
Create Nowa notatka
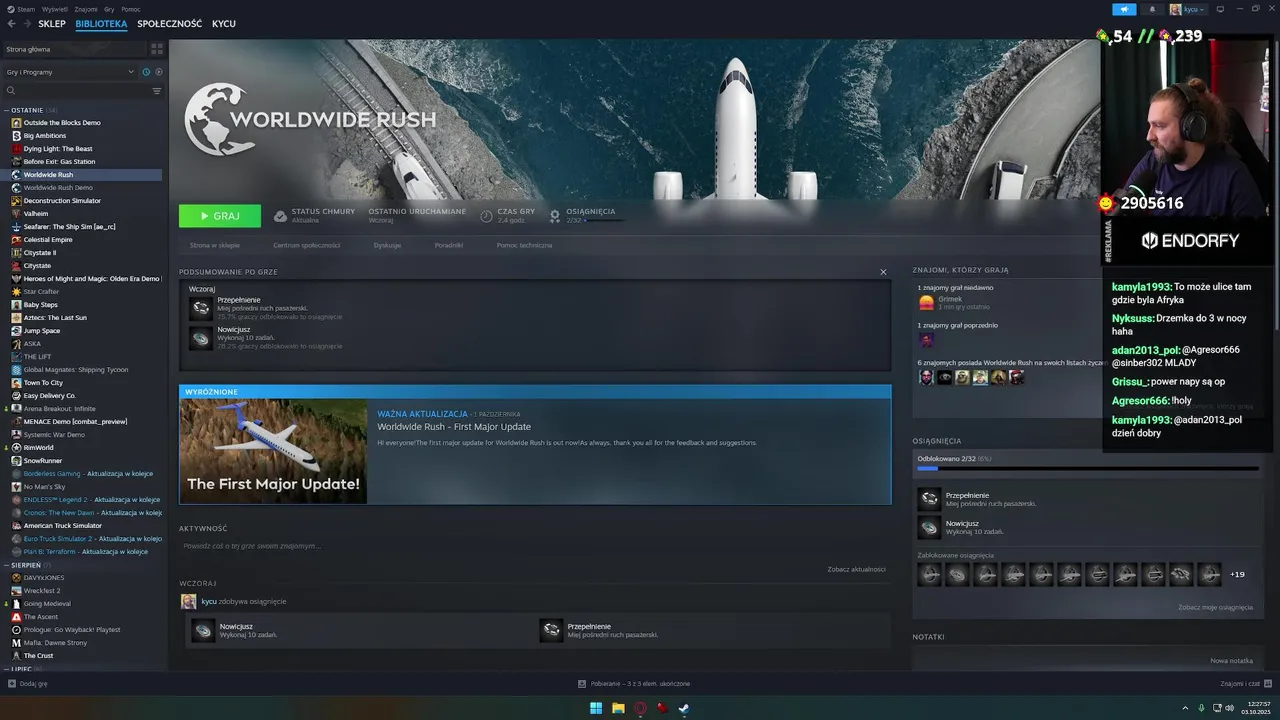[x=1231, y=661]
